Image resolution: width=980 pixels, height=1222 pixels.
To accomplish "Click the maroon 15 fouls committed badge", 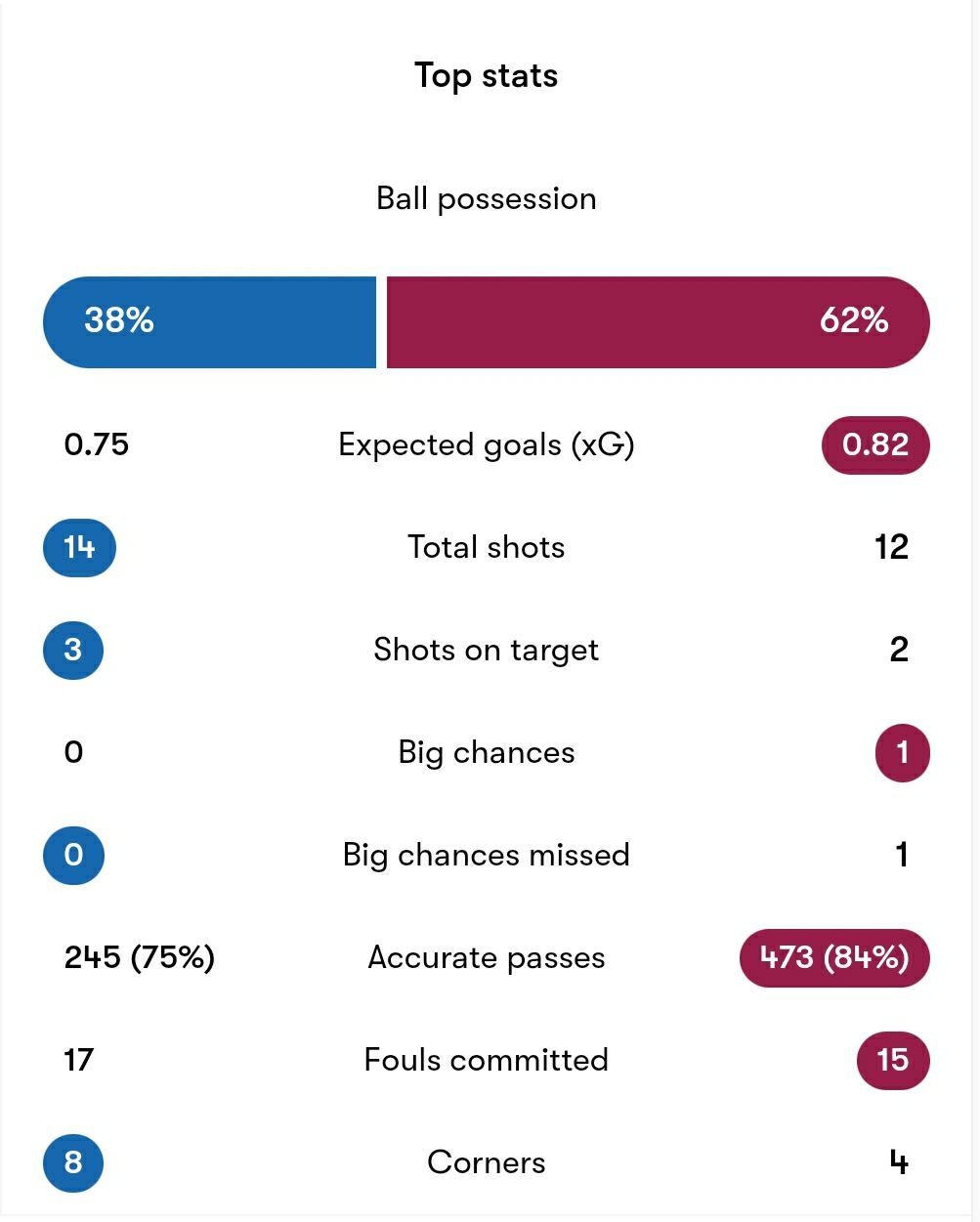I will click(x=893, y=1060).
